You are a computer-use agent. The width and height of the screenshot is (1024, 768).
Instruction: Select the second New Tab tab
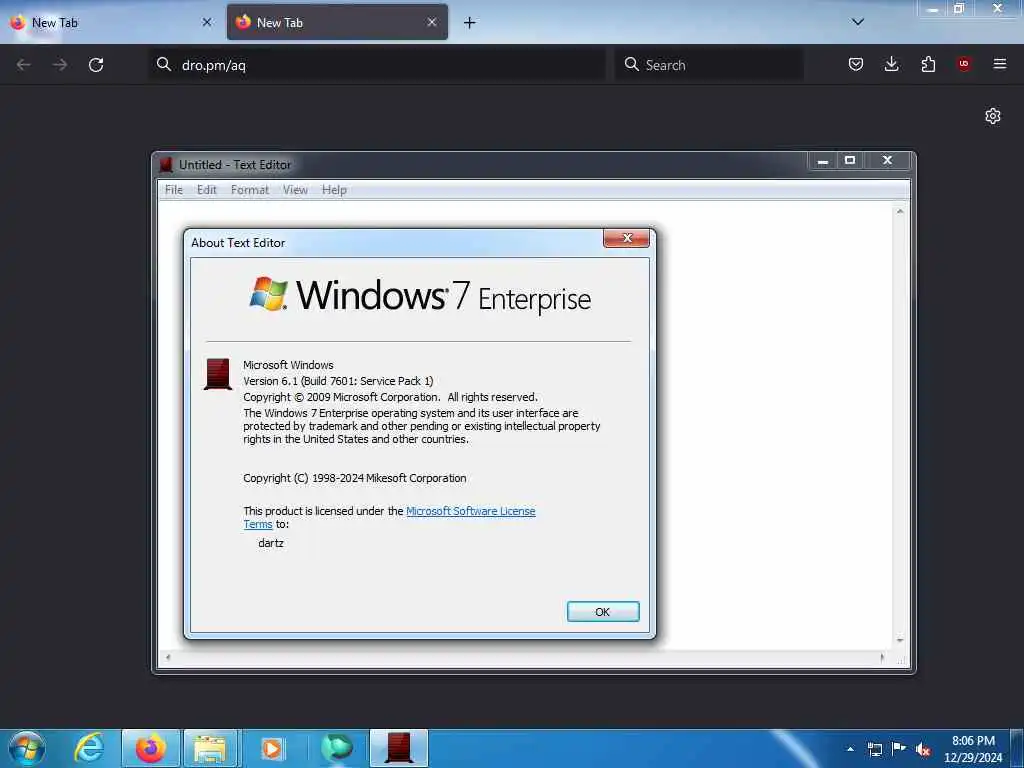pos(337,22)
